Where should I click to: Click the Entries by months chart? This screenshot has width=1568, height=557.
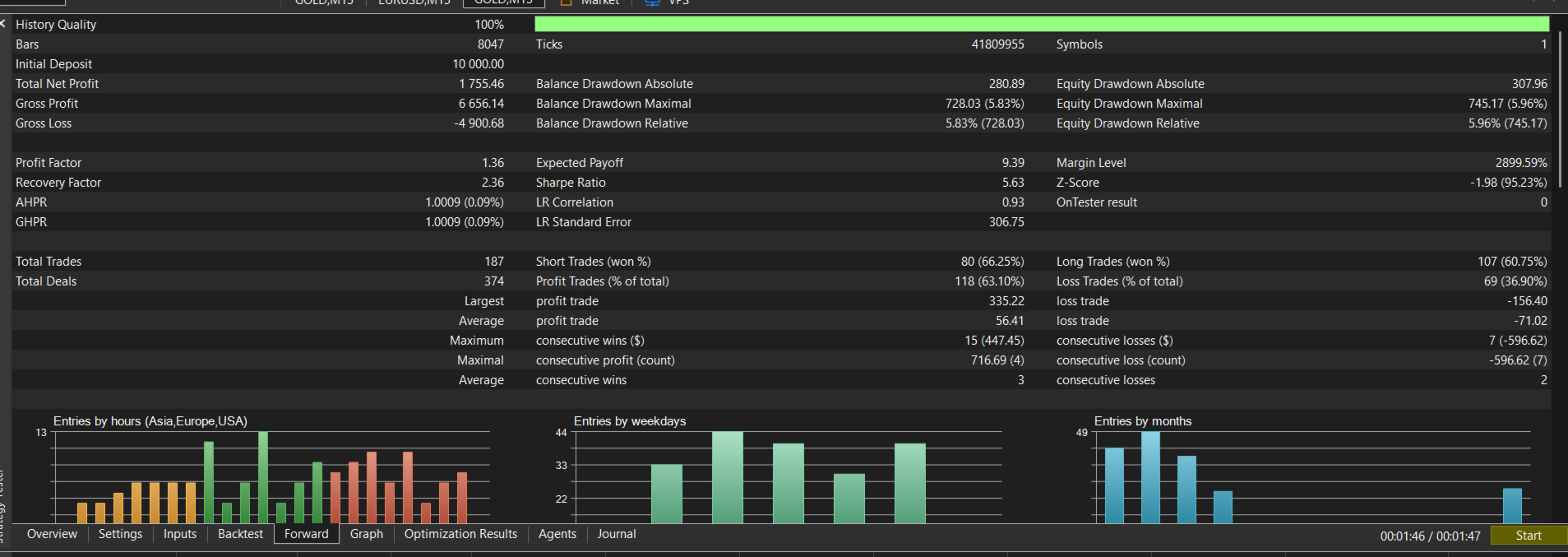tap(1311, 476)
